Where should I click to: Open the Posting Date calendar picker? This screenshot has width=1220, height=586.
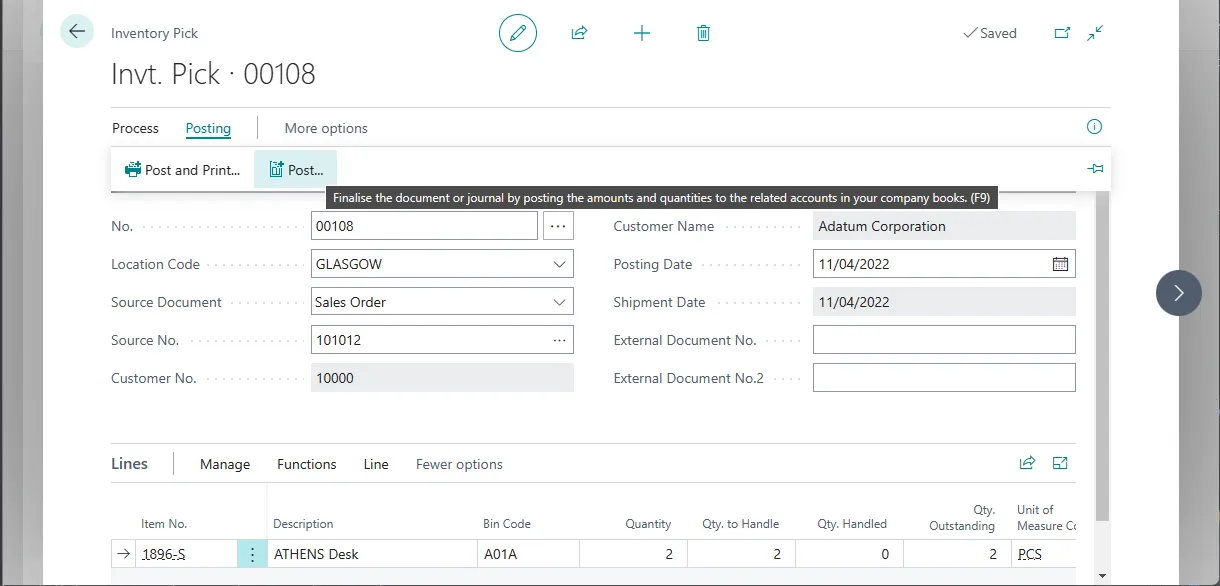(1060, 264)
